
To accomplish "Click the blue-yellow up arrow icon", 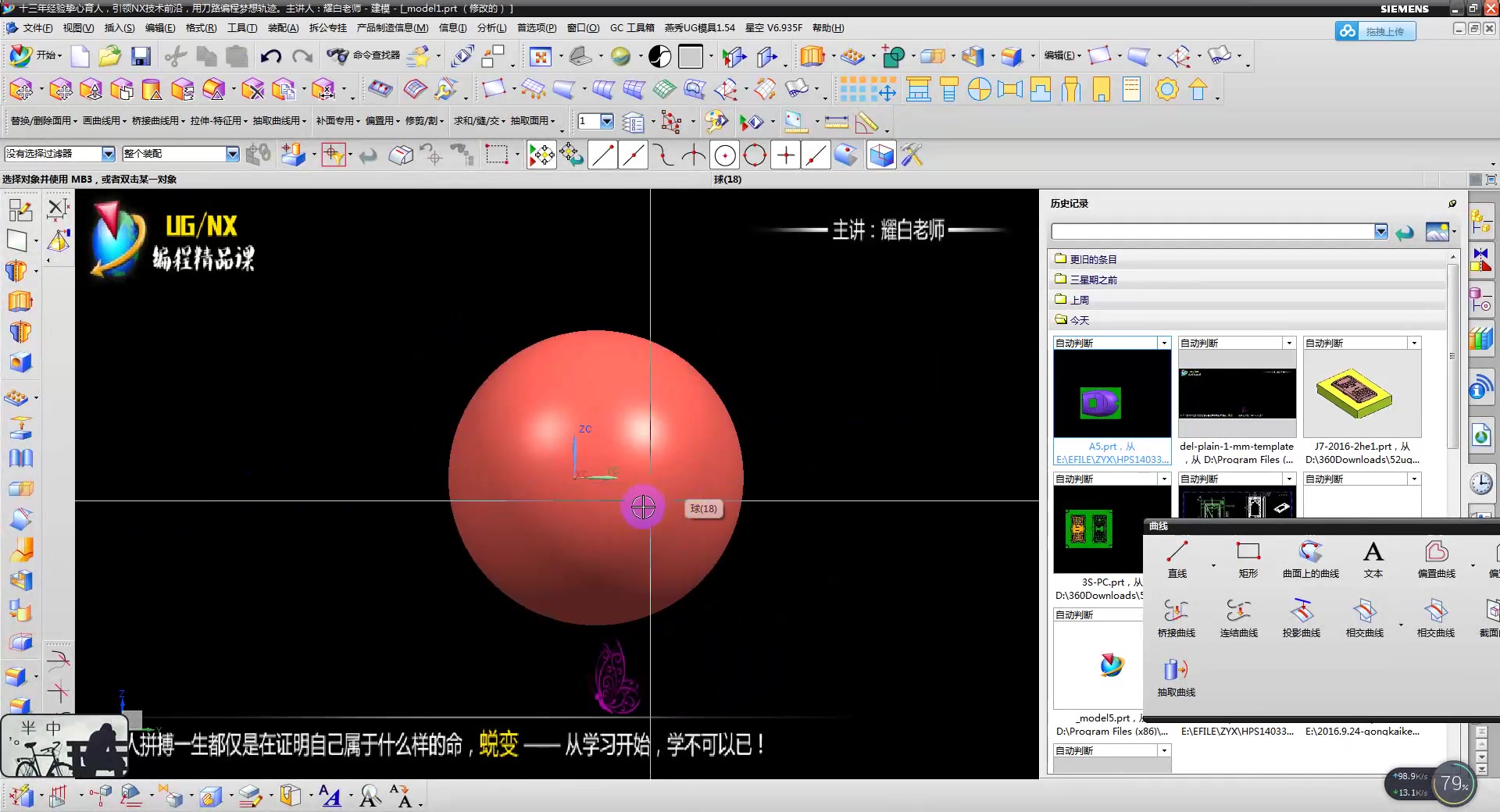I will tap(1198, 91).
